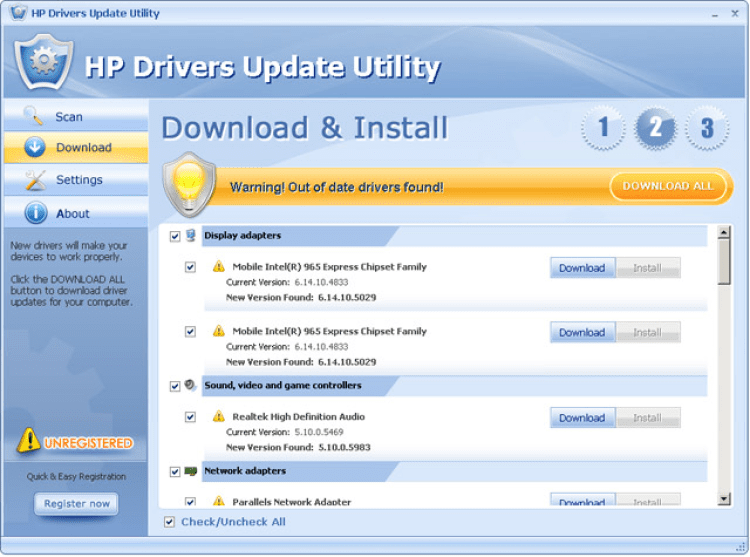Click Sound, video and game controllers header
Screen dimensions: 750x557
click(x=454, y=385)
